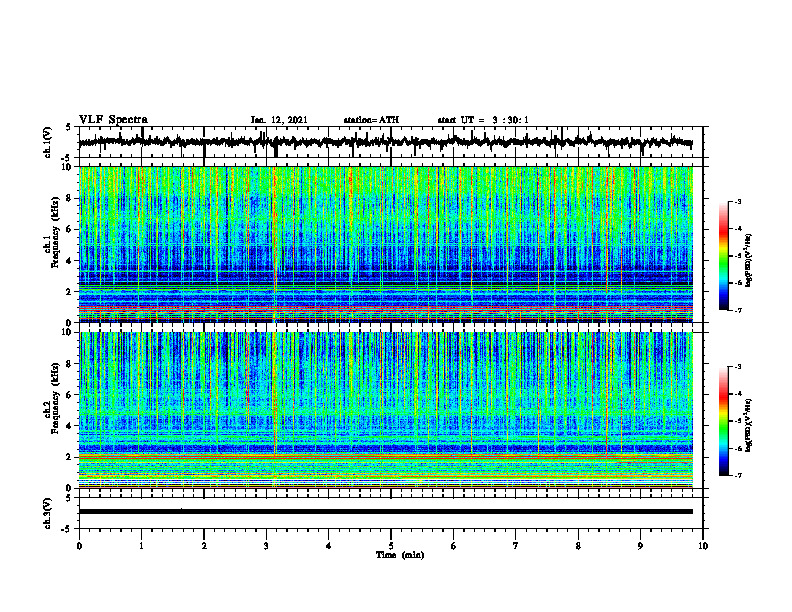Click the '-7' label on ch.1 color scale
Image resolution: width=792 pixels, height=612 pixels.
pyautogui.click(x=738, y=310)
